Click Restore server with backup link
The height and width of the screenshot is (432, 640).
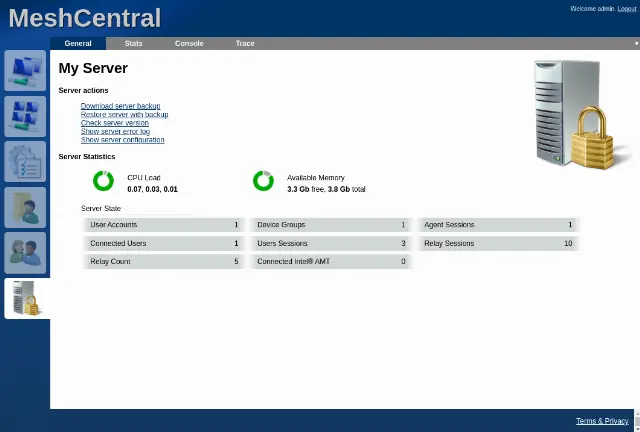pyautogui.click(x=124, y=114)
